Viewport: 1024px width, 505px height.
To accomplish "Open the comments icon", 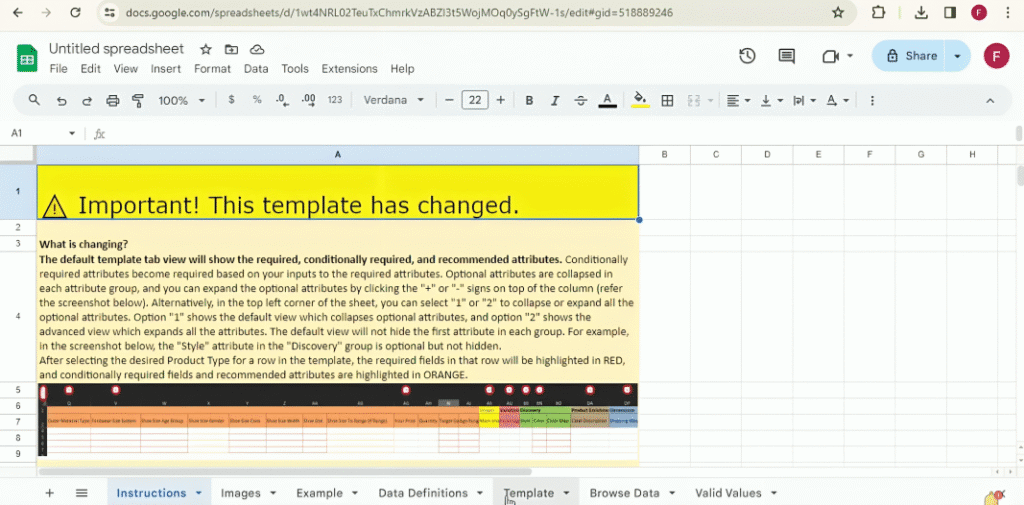I will click(x=787, y=56).
